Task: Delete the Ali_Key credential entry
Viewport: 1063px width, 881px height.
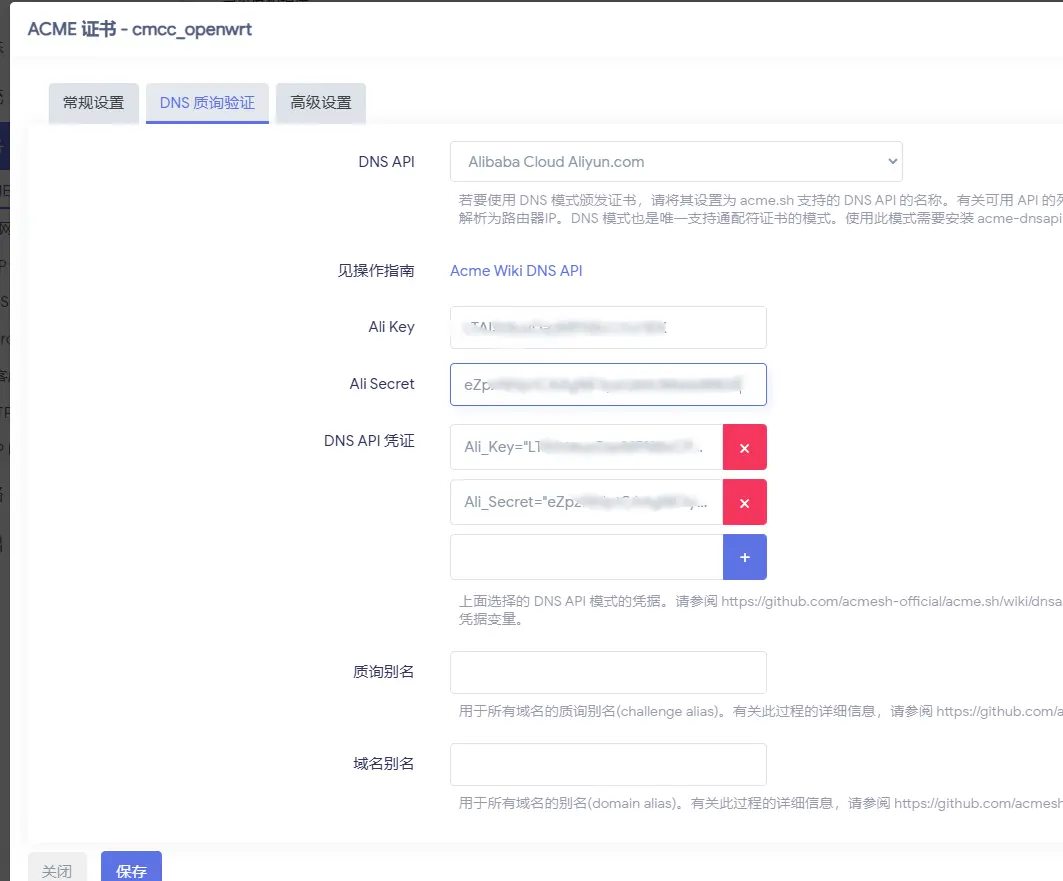Action: pos(744,447)
